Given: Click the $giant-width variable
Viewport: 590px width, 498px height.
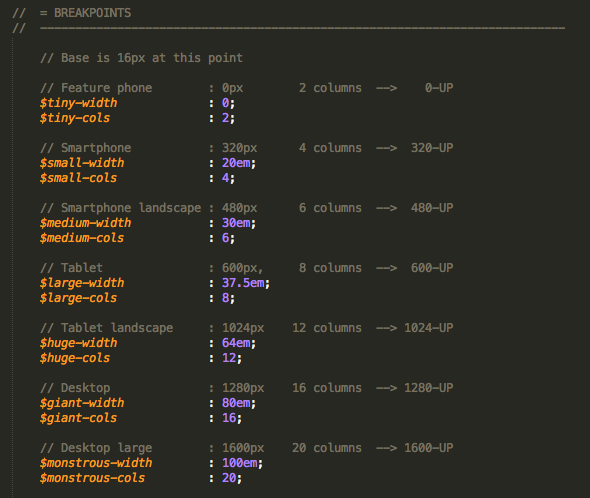Looking at the screenshot, I should pos(82,403).
